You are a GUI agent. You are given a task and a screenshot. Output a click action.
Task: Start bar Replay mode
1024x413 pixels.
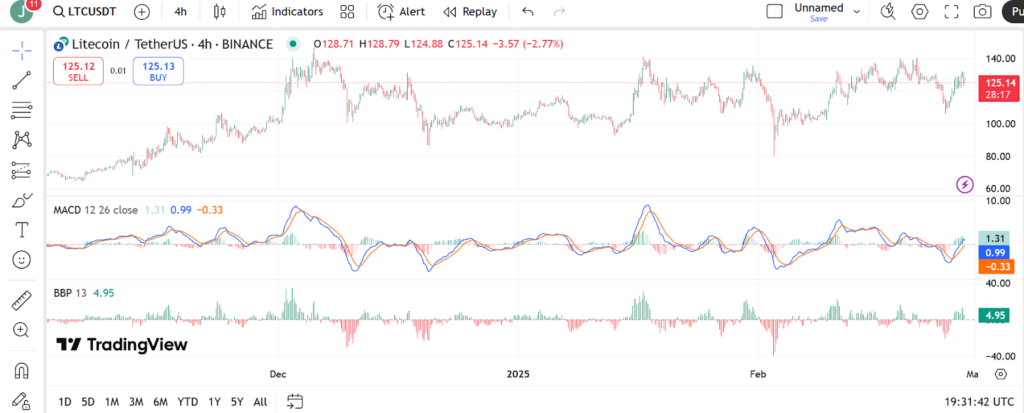pos(470,12)
